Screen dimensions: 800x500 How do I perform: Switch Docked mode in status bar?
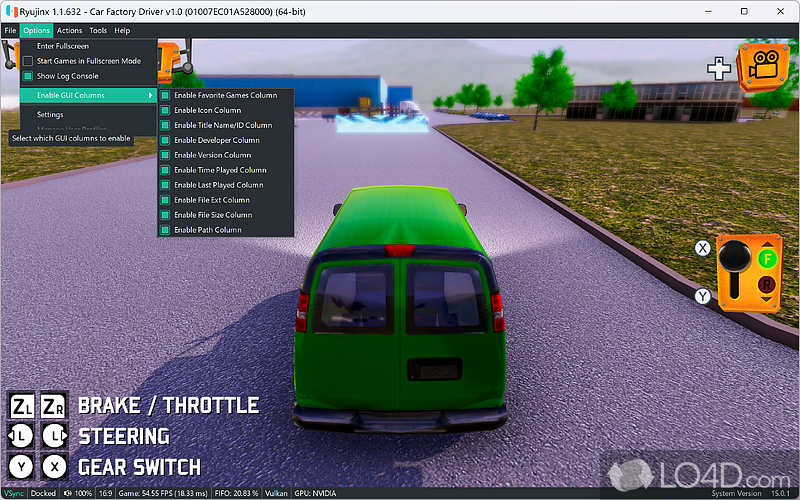pos(43,493)
